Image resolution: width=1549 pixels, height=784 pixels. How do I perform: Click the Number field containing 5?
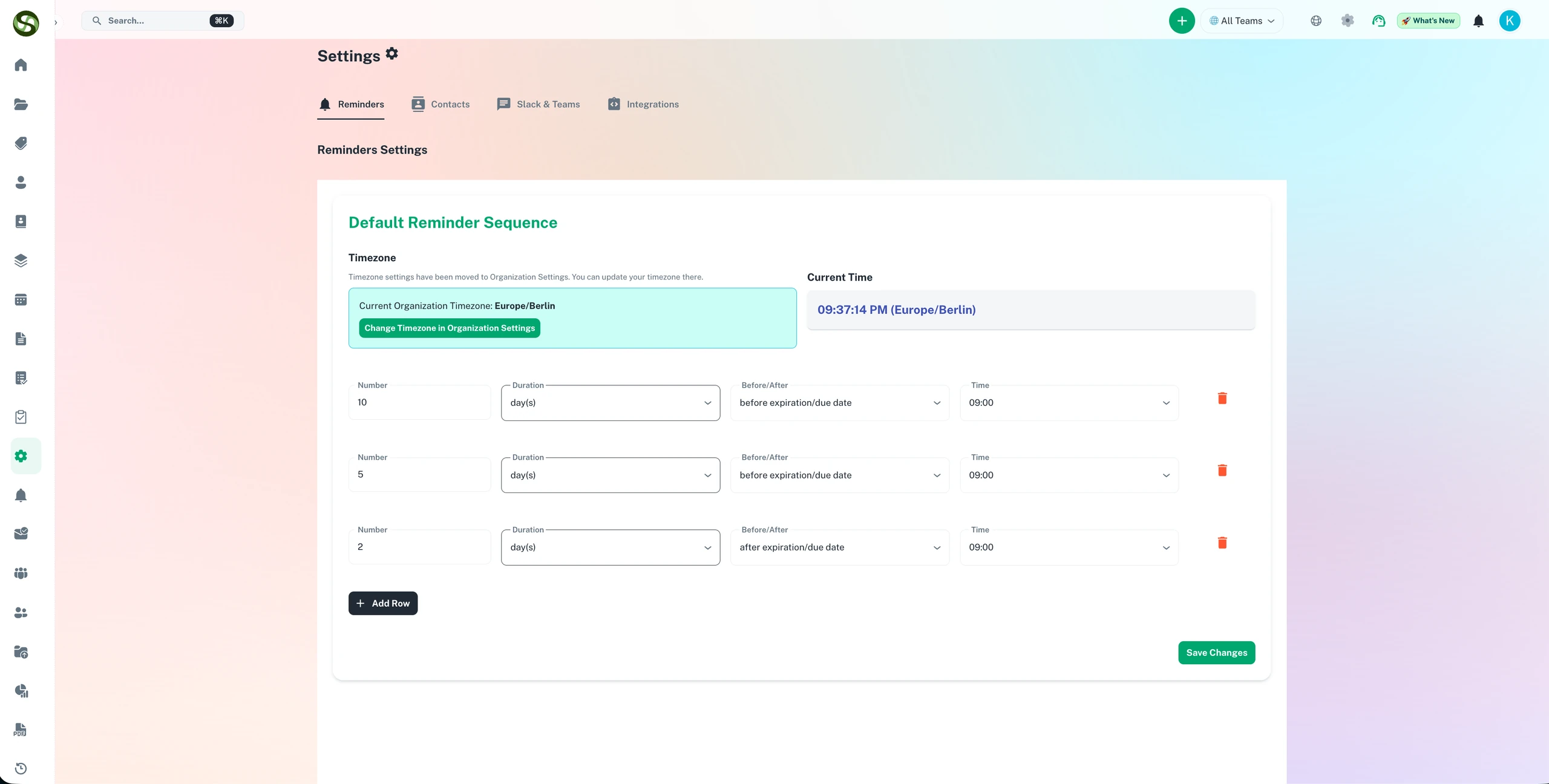[419, 474]
